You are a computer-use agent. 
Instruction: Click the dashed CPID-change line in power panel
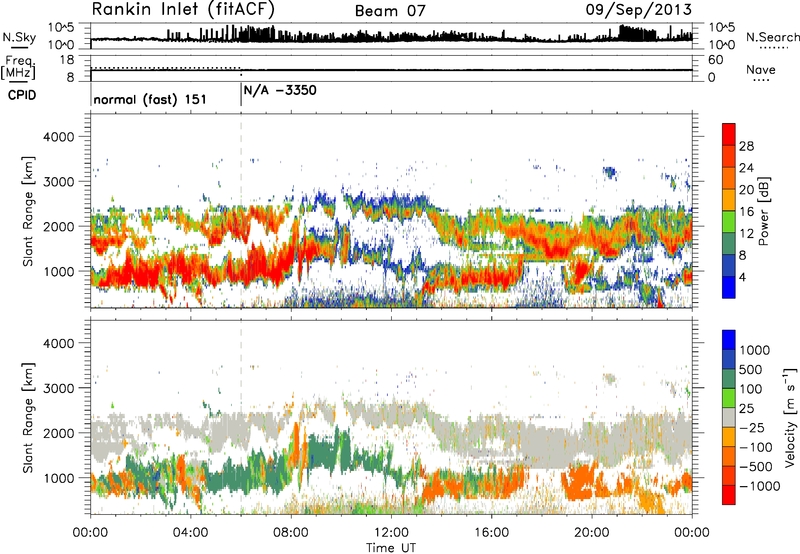(241, 210)
